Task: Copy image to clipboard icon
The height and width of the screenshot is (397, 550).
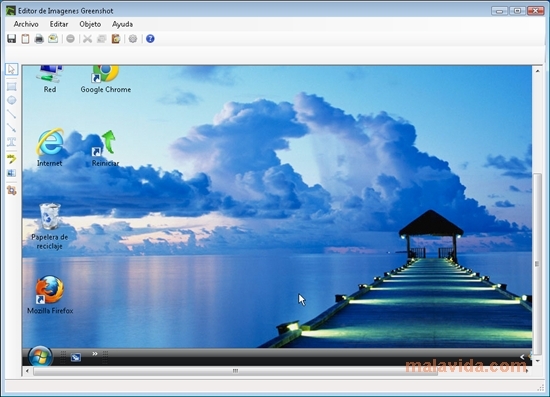Action: [25, 39]
